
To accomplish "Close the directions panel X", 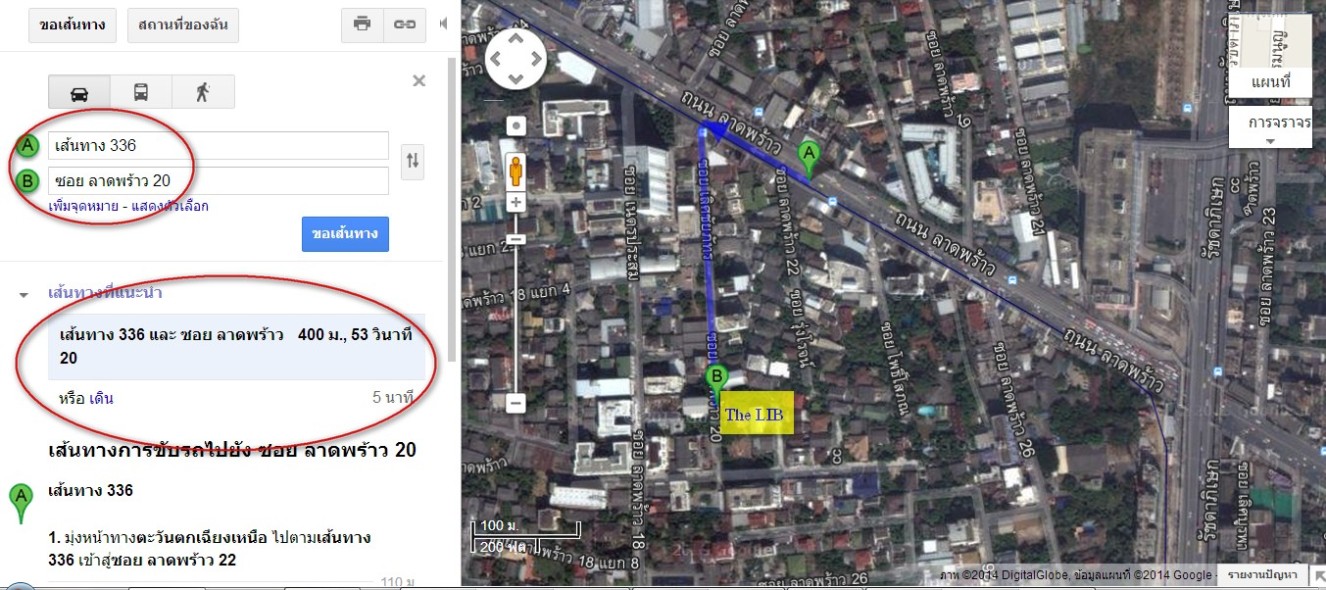I will click(x=419, y=81).
